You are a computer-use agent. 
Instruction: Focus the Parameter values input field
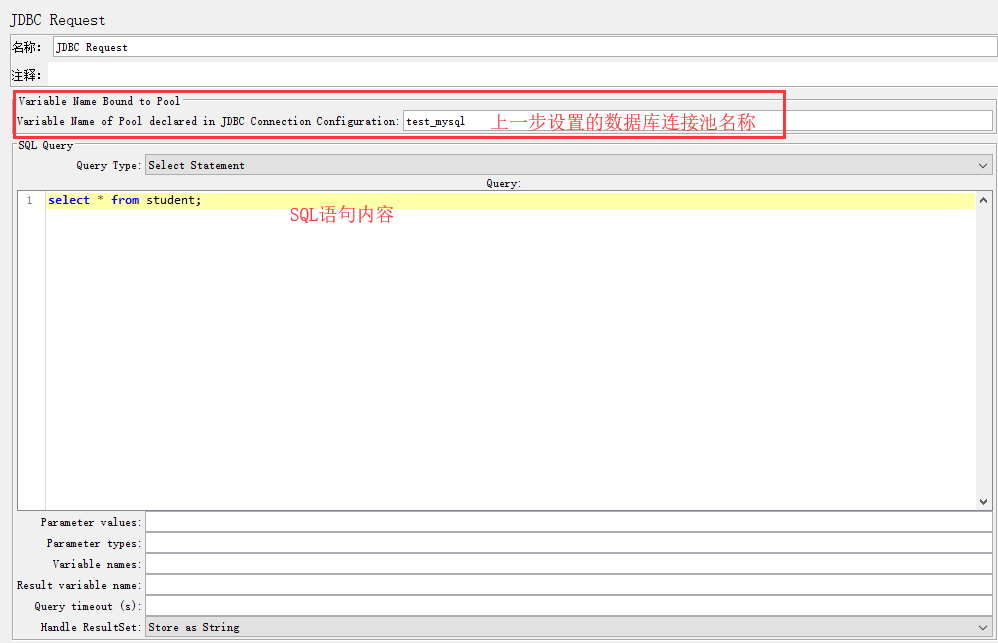tap(568, 522)
